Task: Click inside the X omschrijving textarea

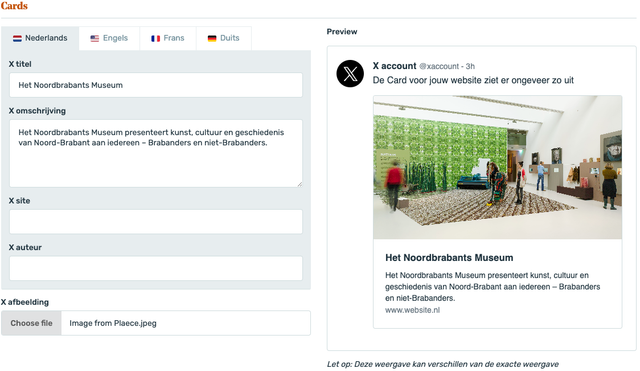Action: click(x=156, y=153)
